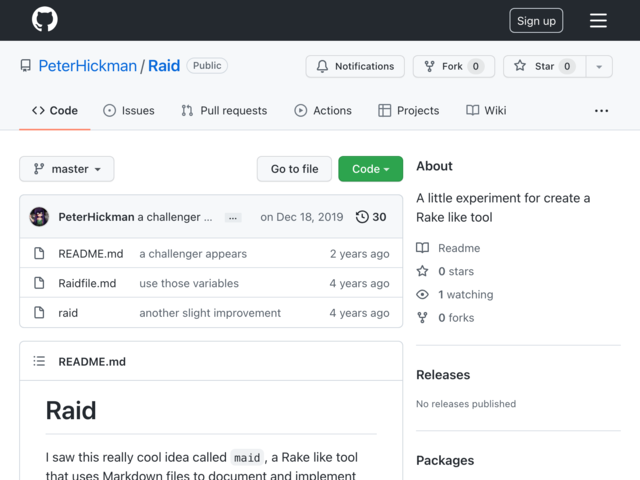
Task: Click the Star count badge
Action: click(567, 66)
